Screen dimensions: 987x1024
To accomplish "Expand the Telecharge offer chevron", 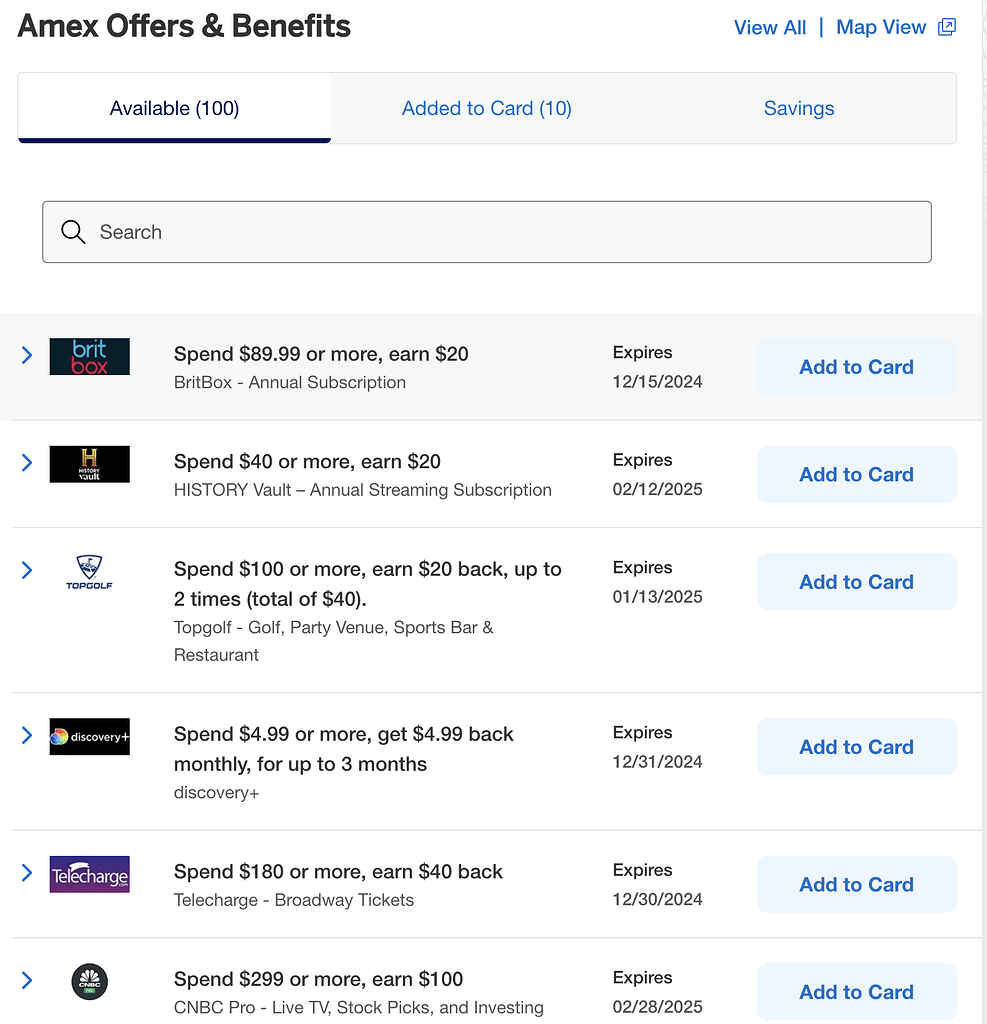I will pyautogui.click(x=27, y=873).
